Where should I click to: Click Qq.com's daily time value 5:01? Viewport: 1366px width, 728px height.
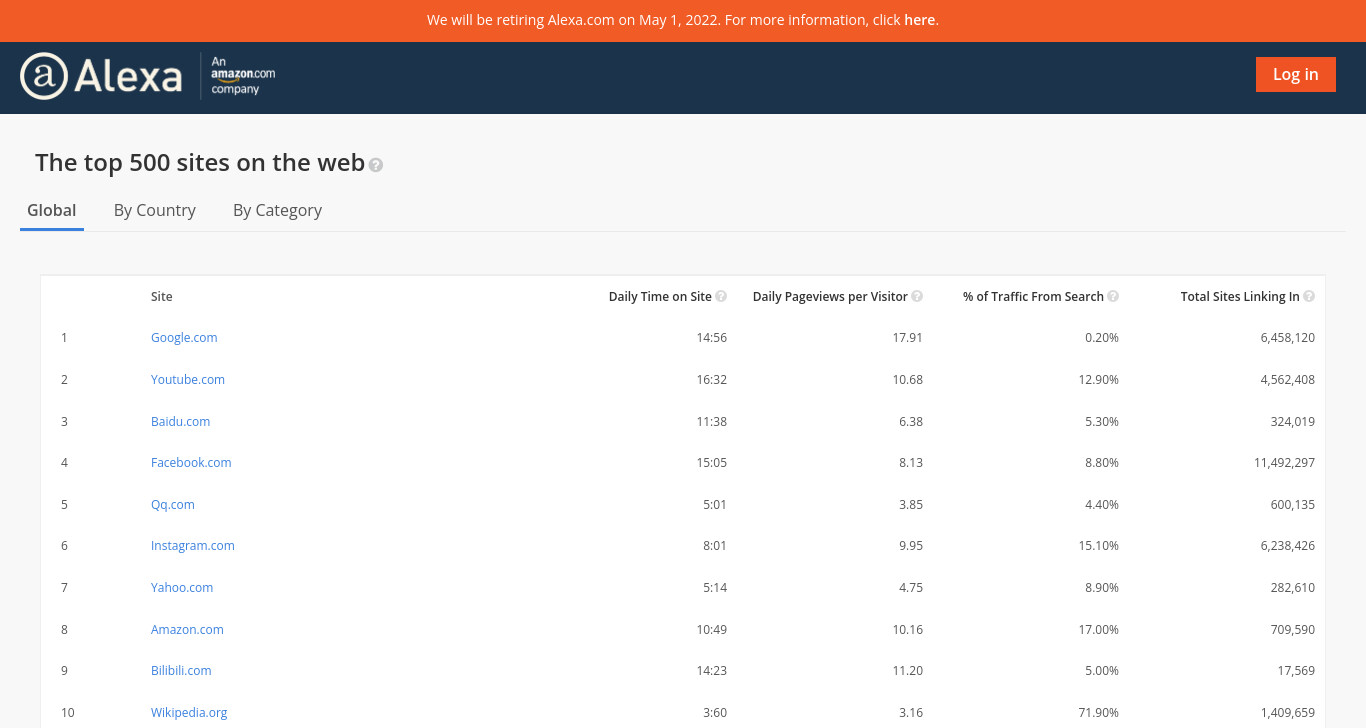(715, 505)
